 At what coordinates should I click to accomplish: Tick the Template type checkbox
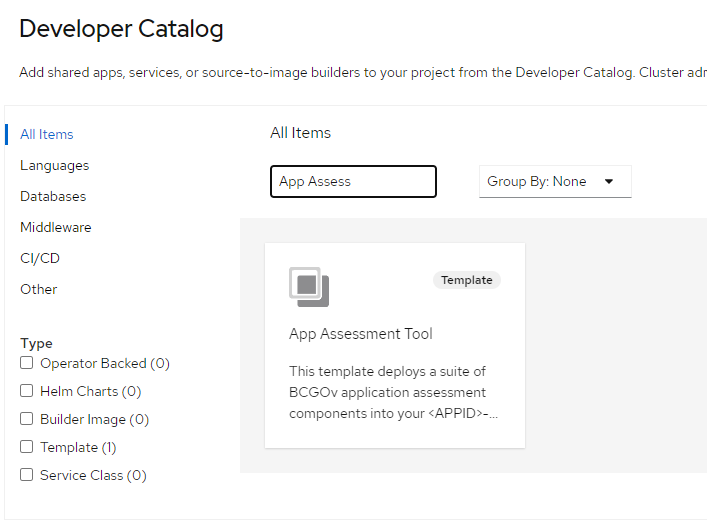[27, 447]
